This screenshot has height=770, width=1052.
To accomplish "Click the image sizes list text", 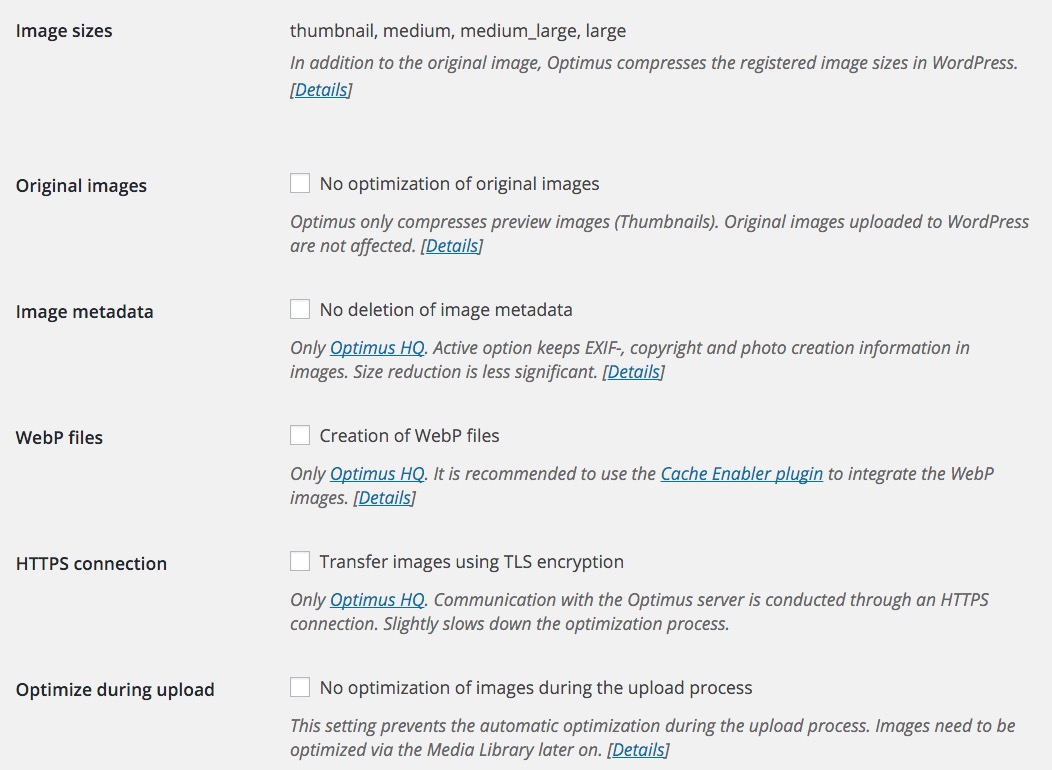I will tap(458, 32).
